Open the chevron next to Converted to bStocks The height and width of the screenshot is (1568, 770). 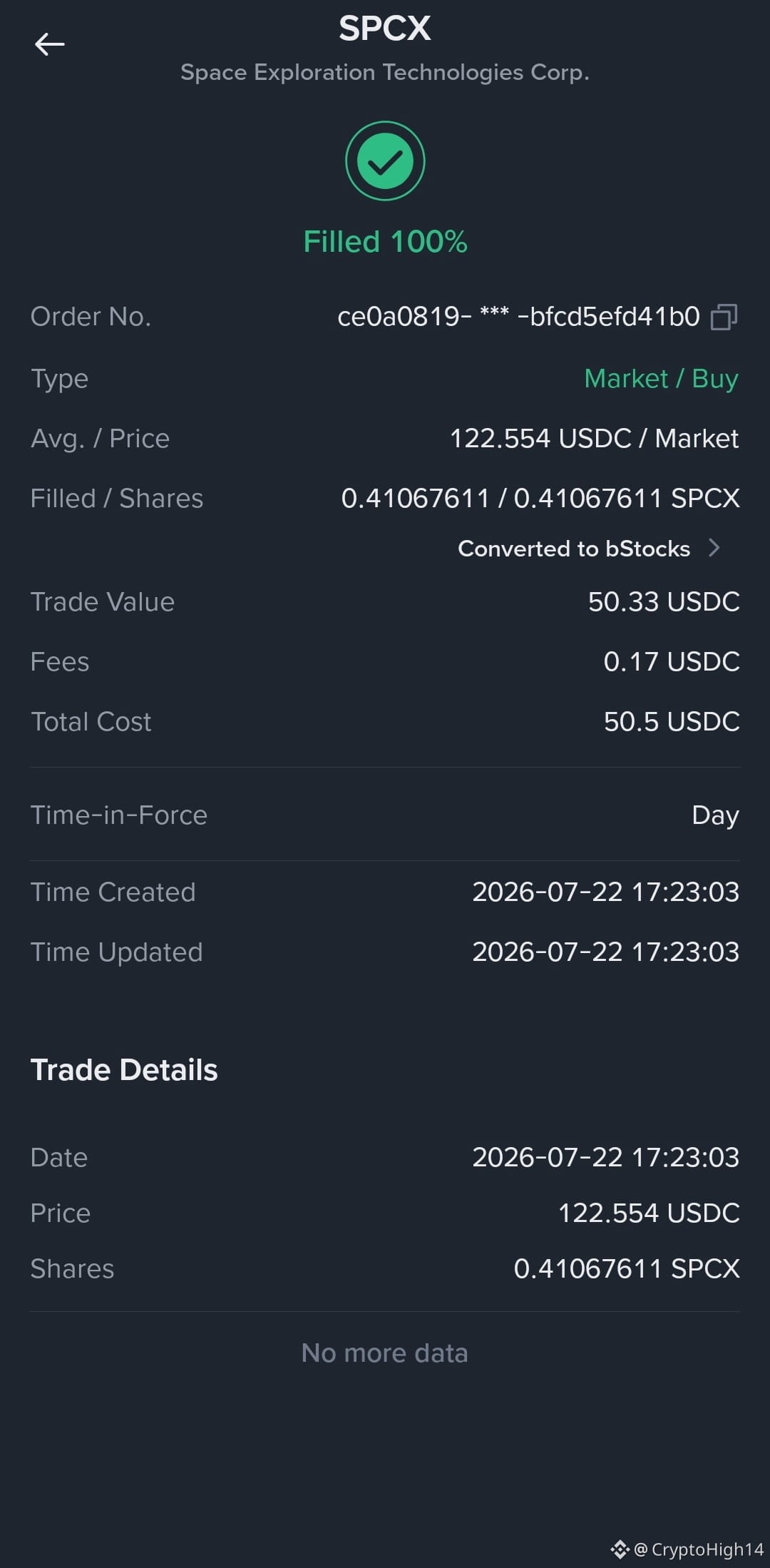coord(714,548)
